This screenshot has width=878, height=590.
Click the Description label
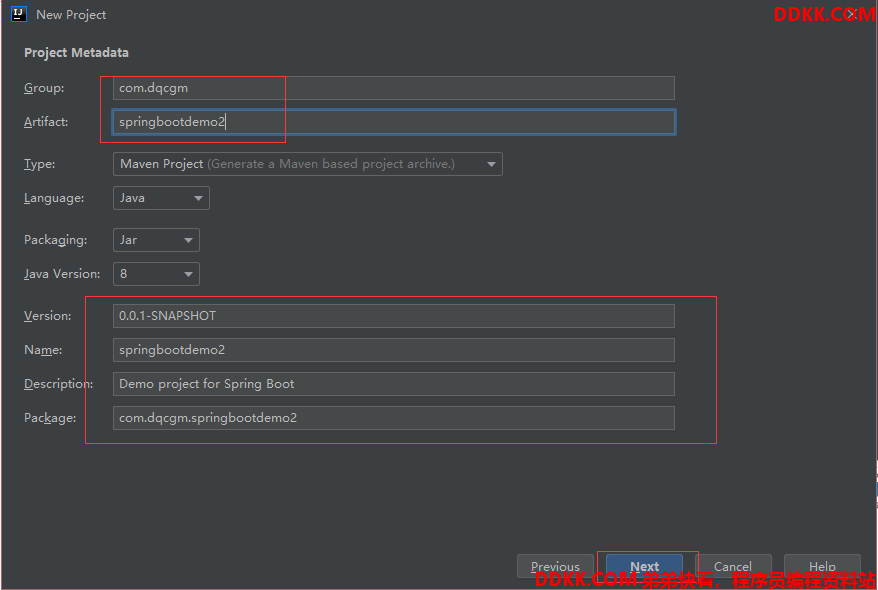tap(59, 384)
